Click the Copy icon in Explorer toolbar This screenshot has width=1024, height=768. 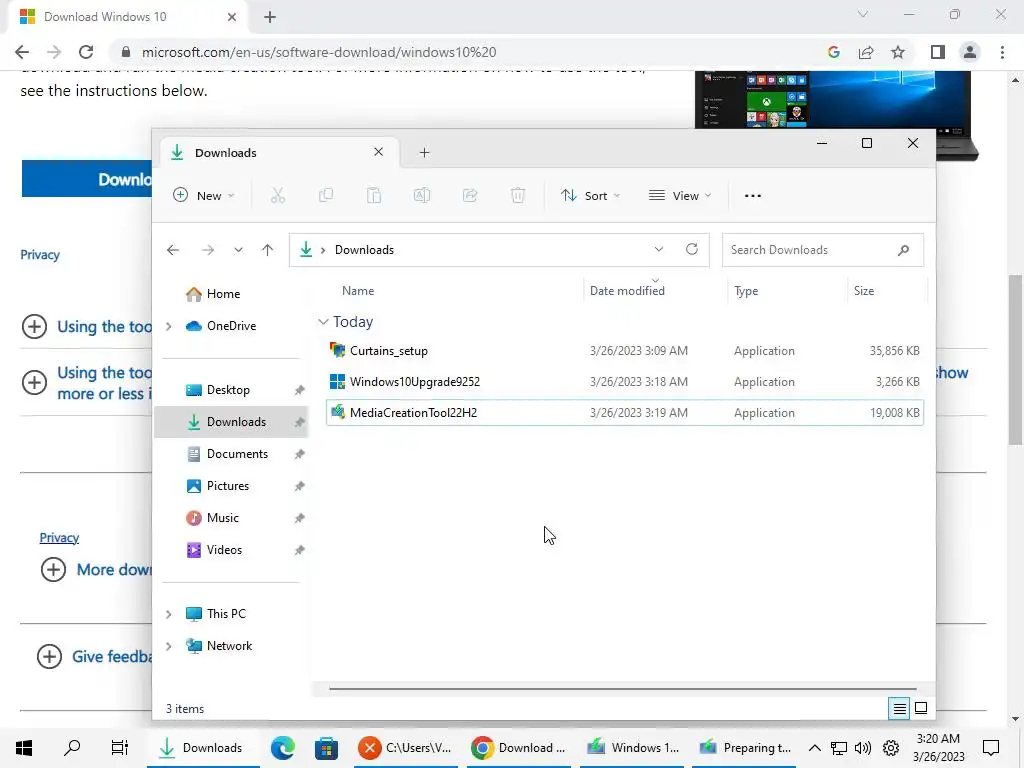point(325,195)
